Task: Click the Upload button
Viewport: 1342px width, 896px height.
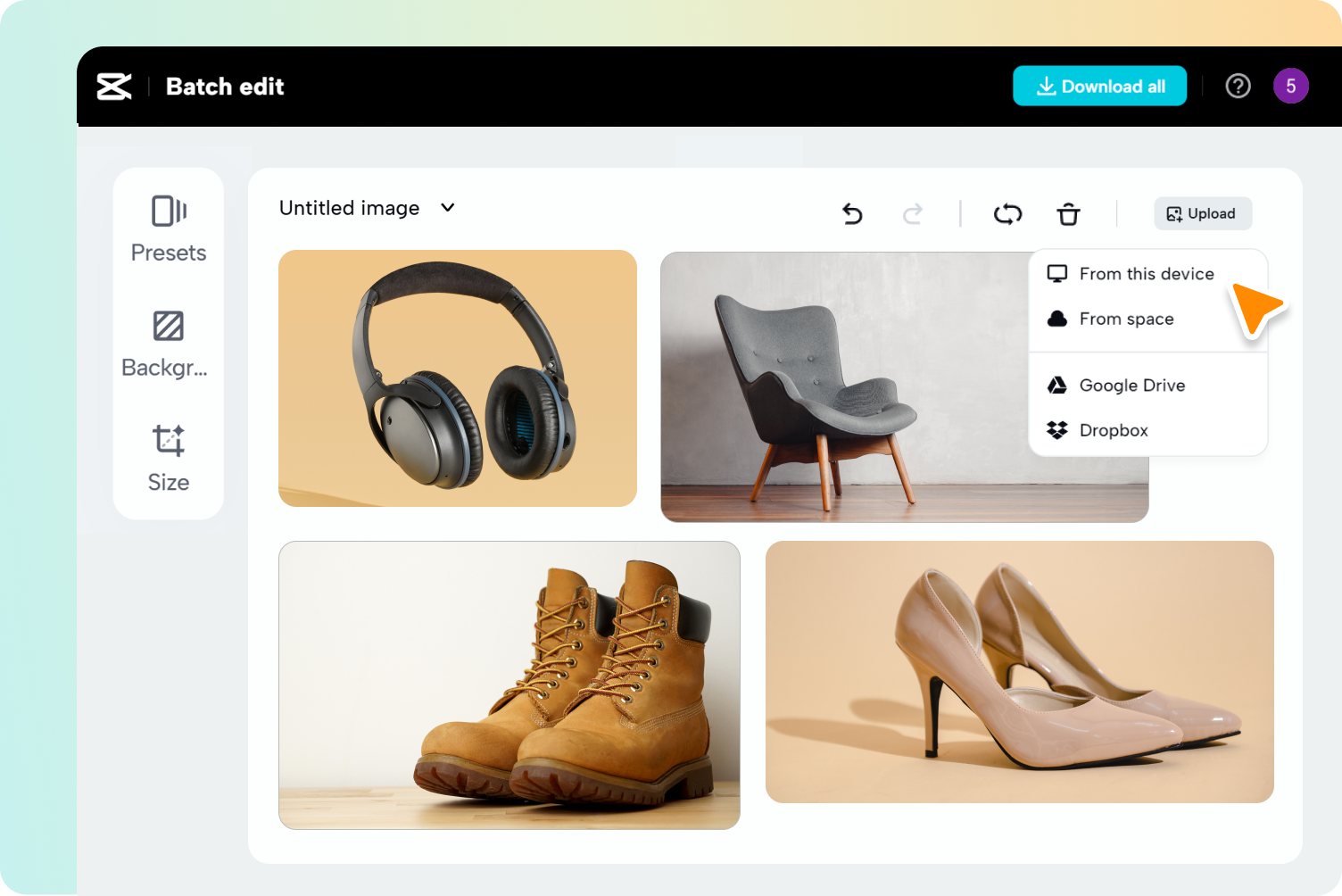Action: (x=1203, y=213)
